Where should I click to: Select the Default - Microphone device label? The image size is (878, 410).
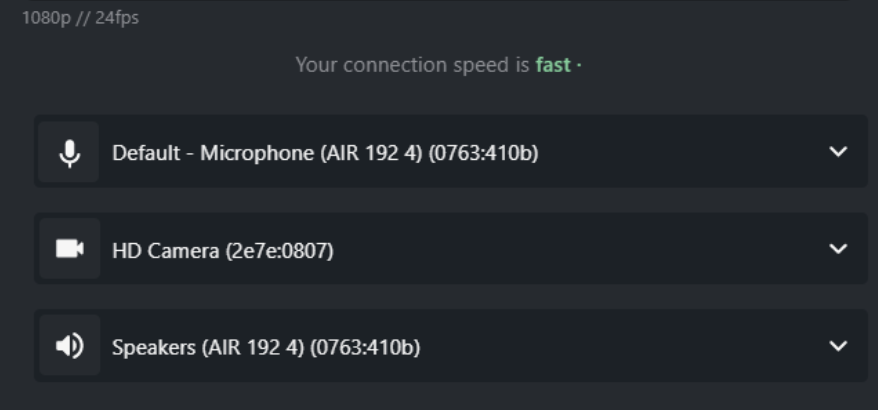tap(325, 153)
